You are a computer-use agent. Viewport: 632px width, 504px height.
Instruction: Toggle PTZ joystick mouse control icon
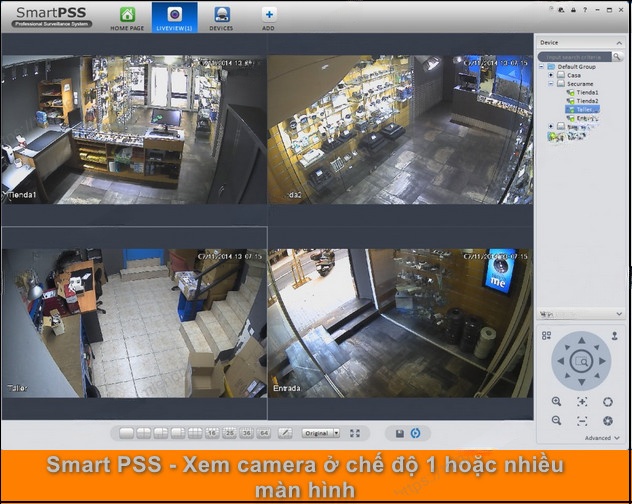(x=614, y=335)
